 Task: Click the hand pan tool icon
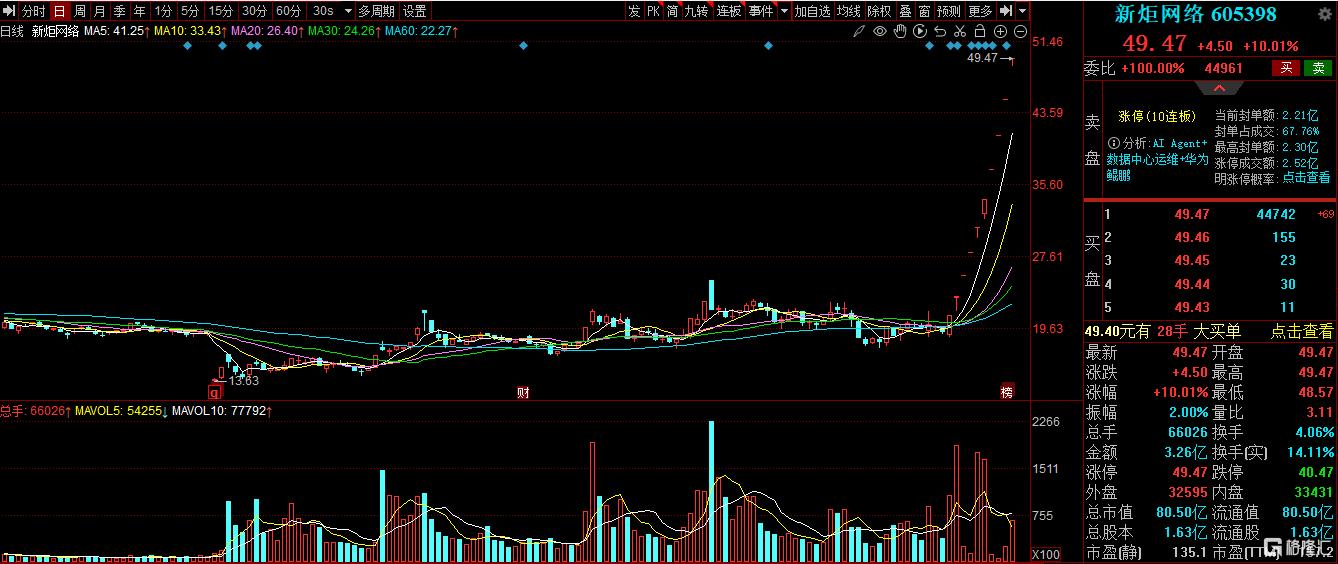tap(900, 31)
